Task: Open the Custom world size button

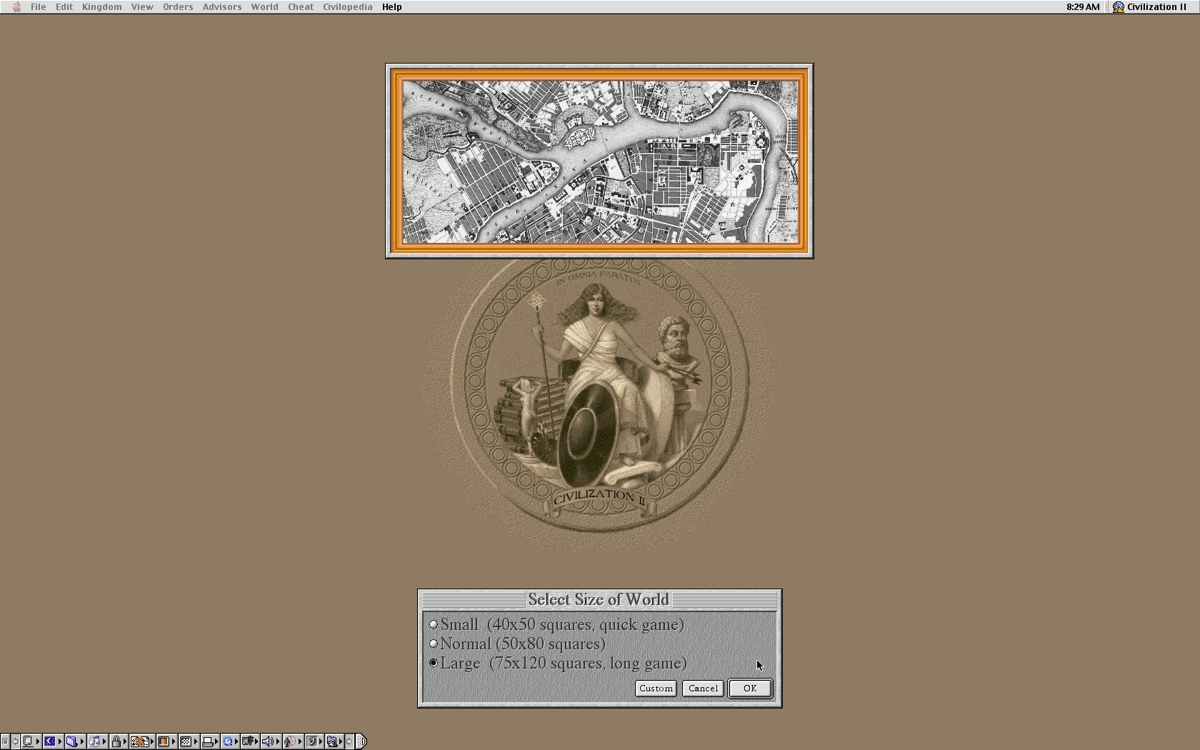Action: click(656, 688)
